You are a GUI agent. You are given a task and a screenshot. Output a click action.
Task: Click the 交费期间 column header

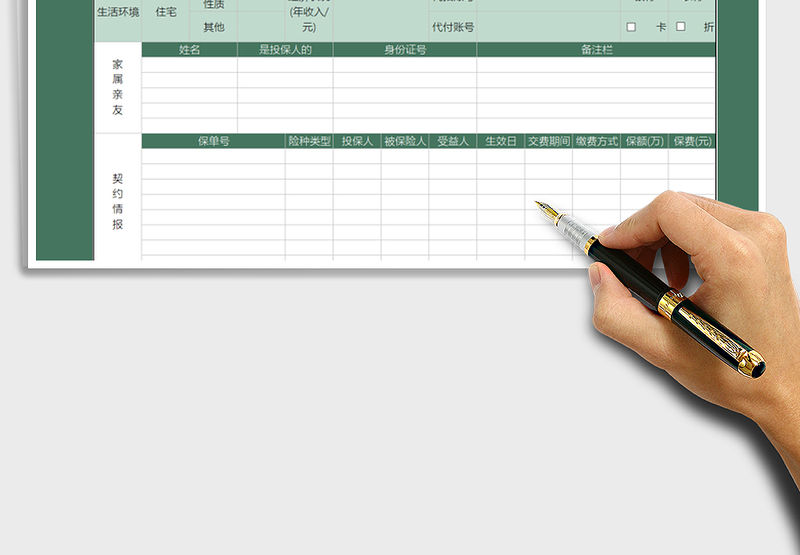[x=549, y=141]
